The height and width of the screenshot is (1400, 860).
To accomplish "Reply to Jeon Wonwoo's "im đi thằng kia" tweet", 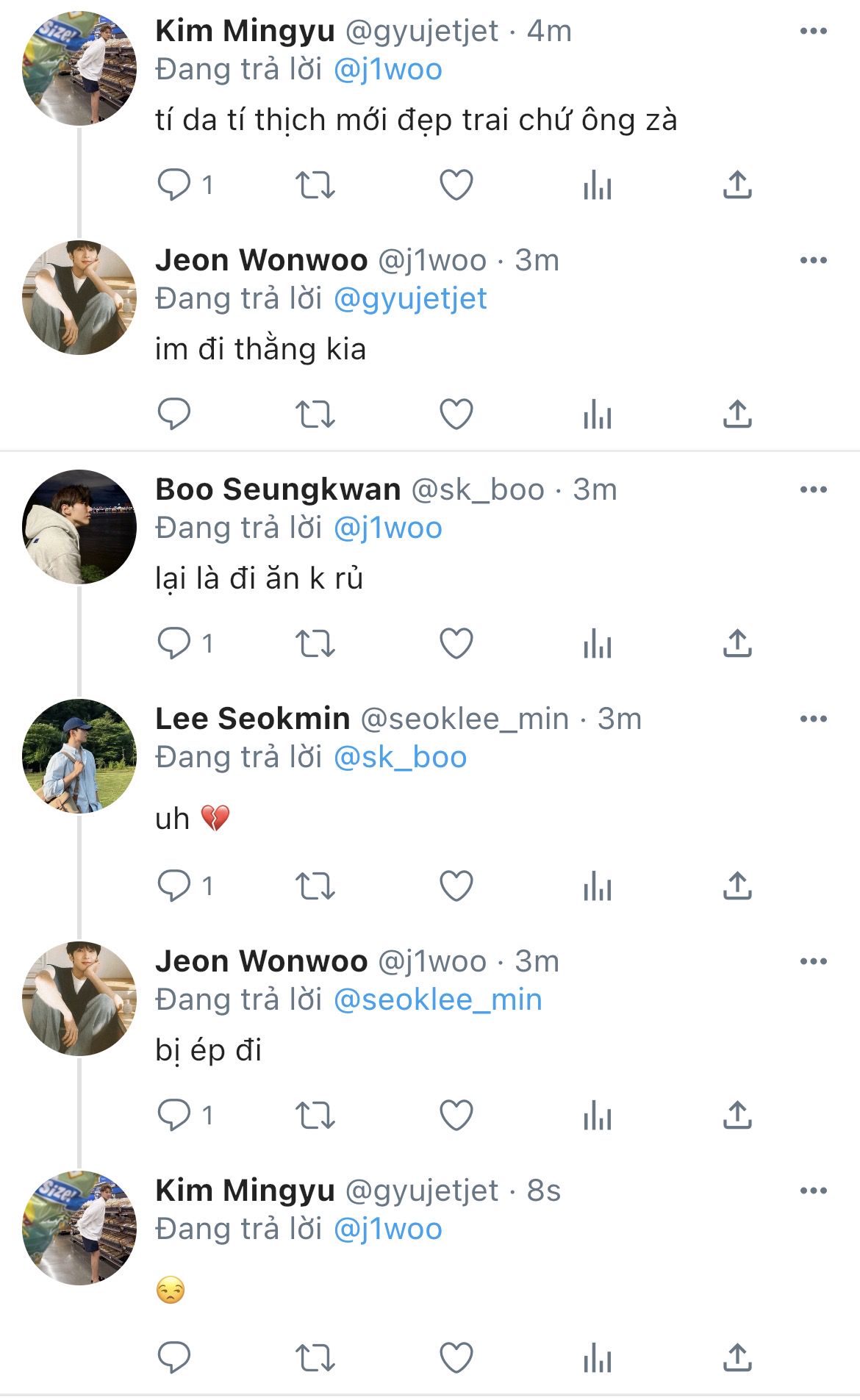I will (174, 414).
